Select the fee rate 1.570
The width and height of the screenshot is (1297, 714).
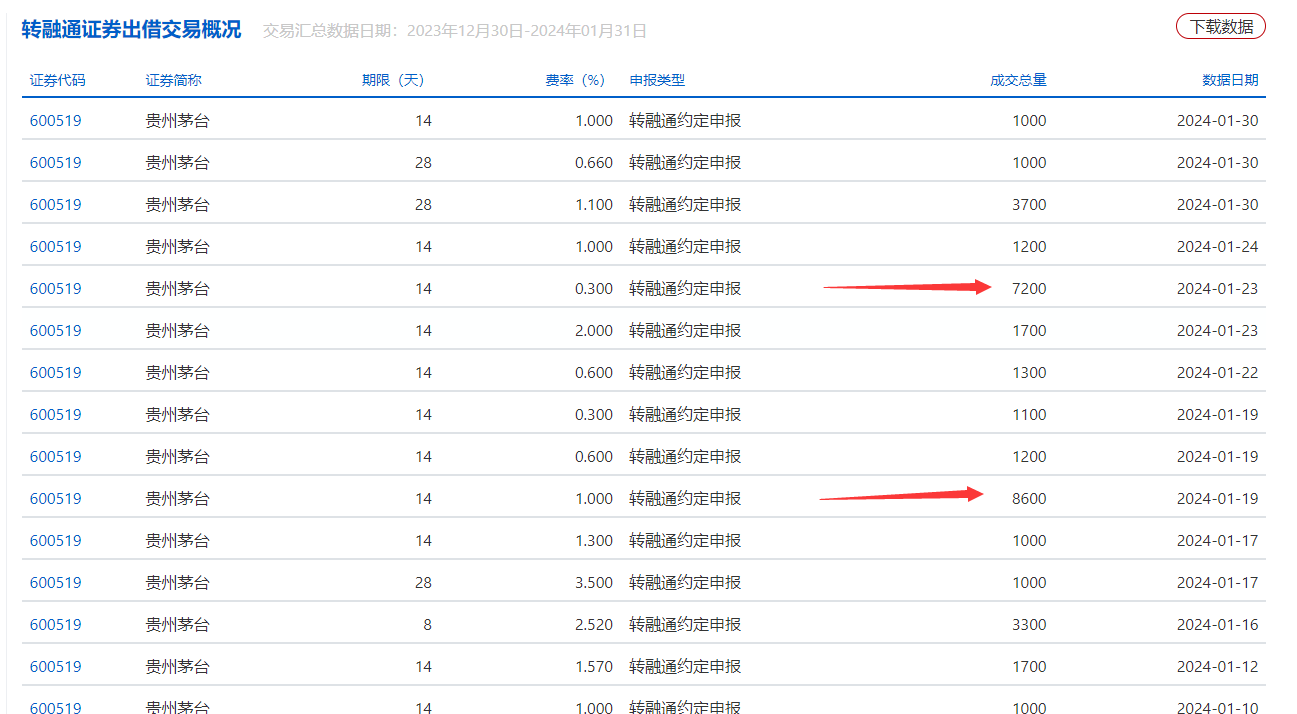(x=594, y=667)
